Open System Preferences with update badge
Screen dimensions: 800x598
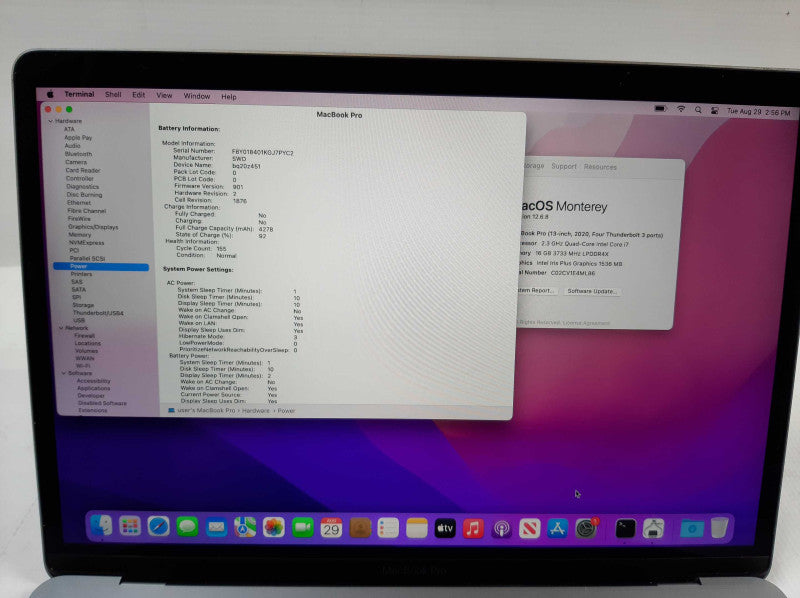(586, 528)
